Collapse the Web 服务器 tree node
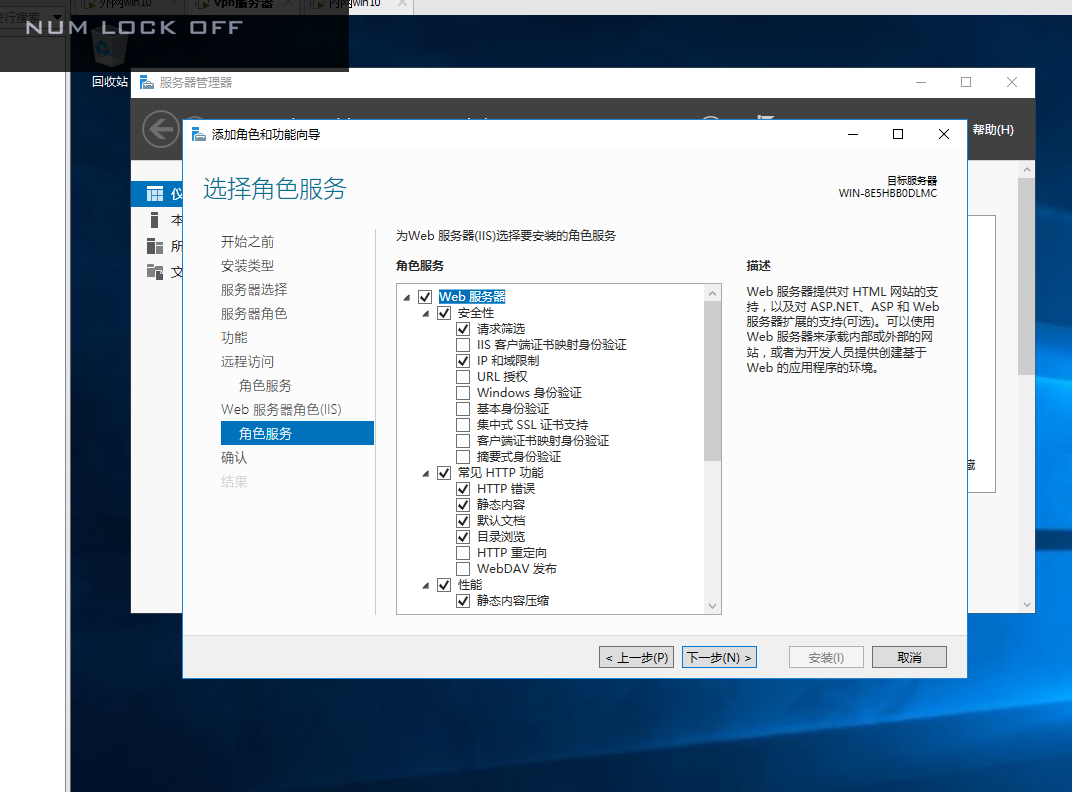The width and height of the screenshot is (1072, 792). (x=407, y=298)
